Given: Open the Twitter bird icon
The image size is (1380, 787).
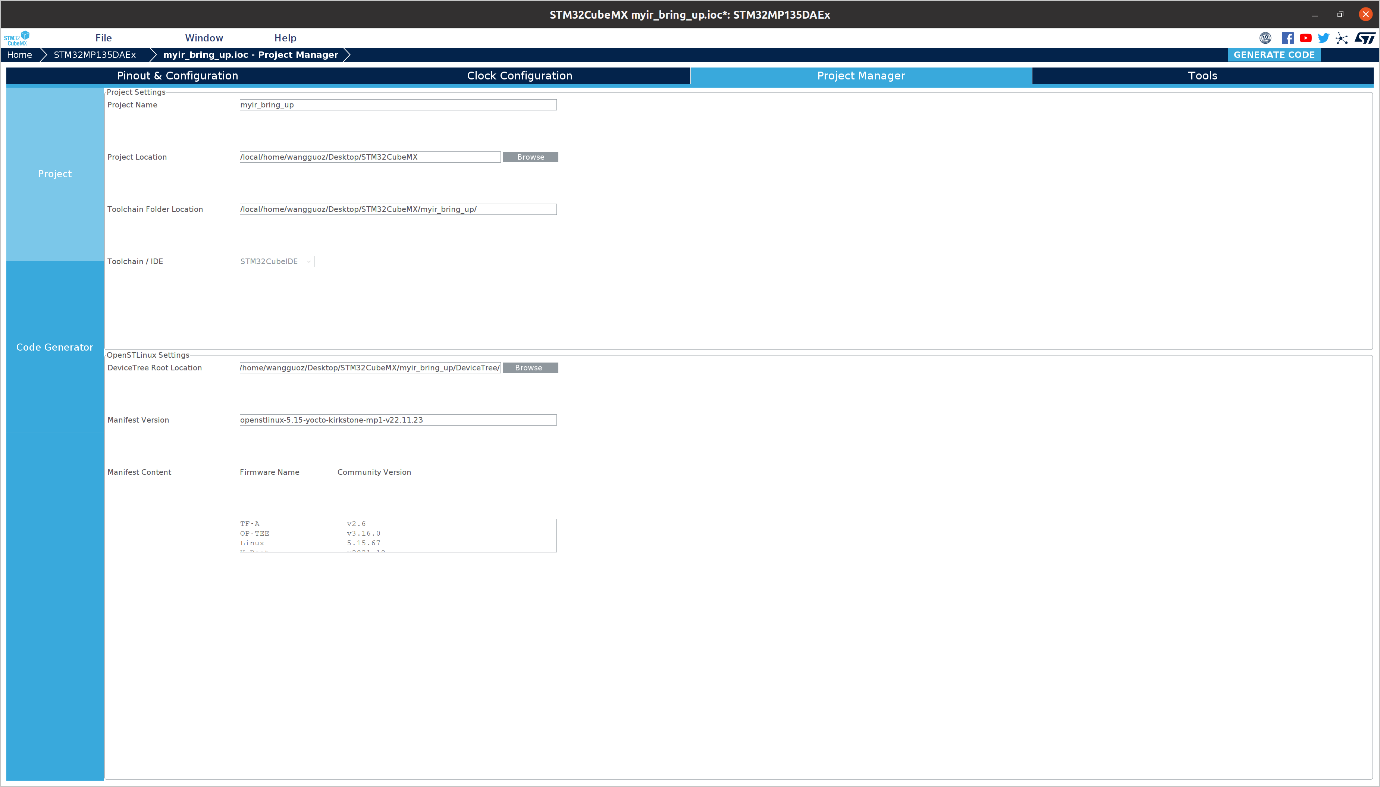Looking at the screenshot, I should (x=1324, y=38).
